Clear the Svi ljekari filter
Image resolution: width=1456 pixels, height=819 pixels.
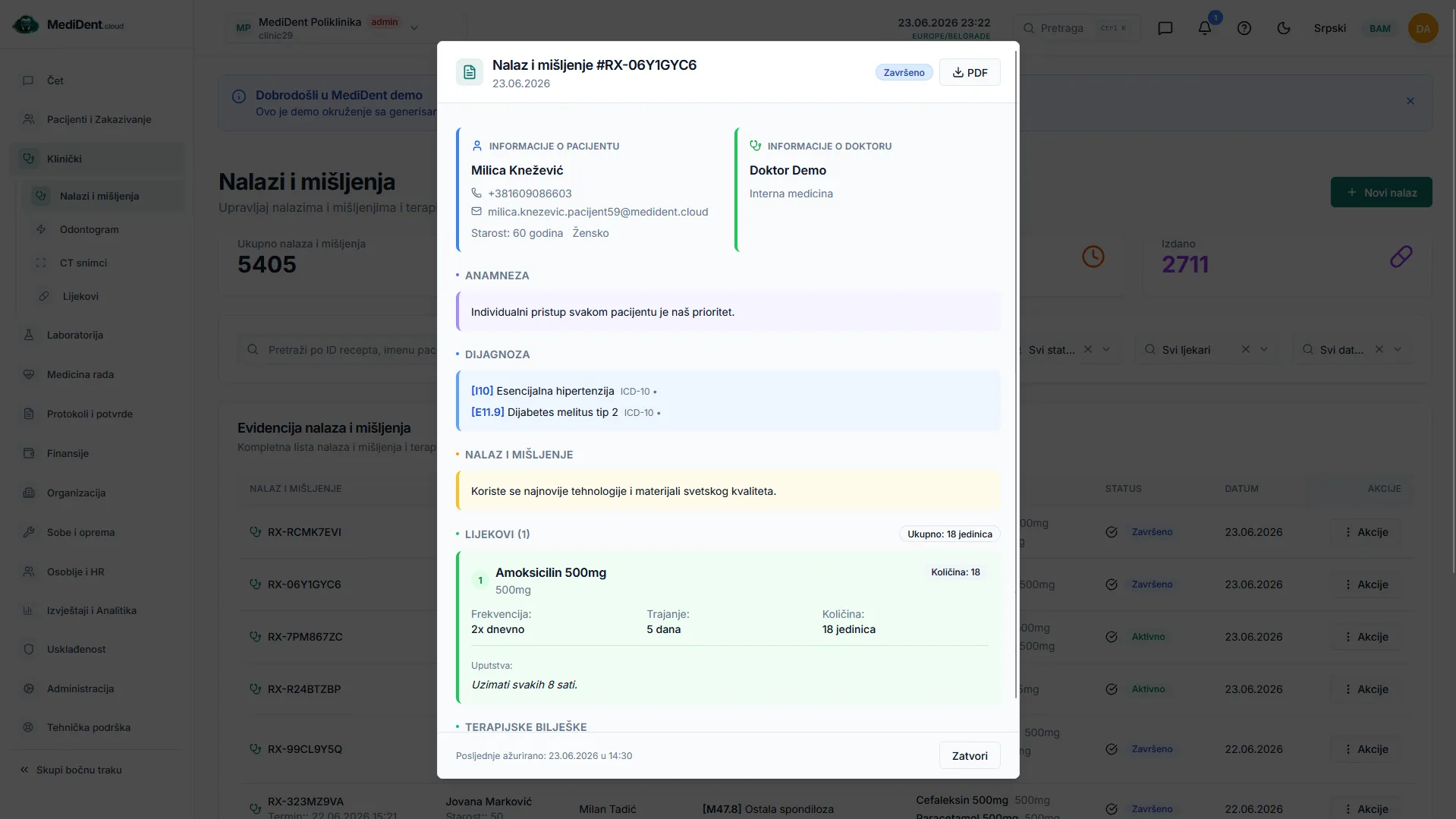click(1245, 349)
